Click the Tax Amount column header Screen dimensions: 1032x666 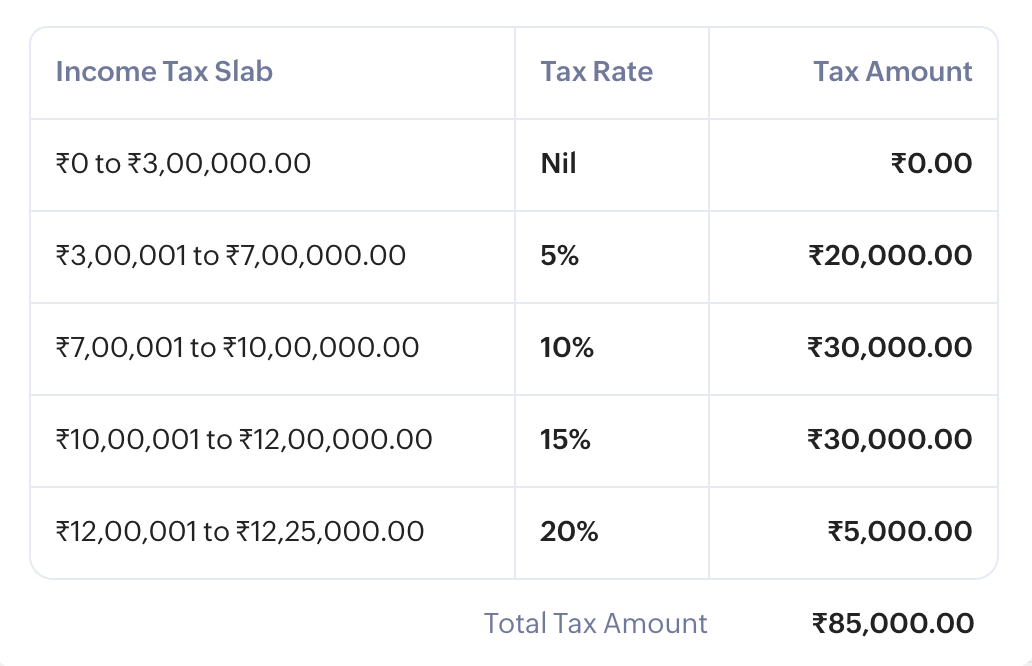click(x=892, y=72)
